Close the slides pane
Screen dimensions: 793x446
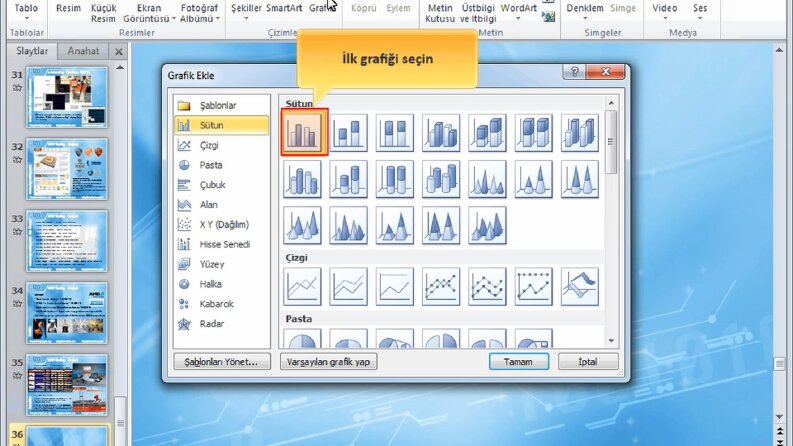click(x=119, y=52)
